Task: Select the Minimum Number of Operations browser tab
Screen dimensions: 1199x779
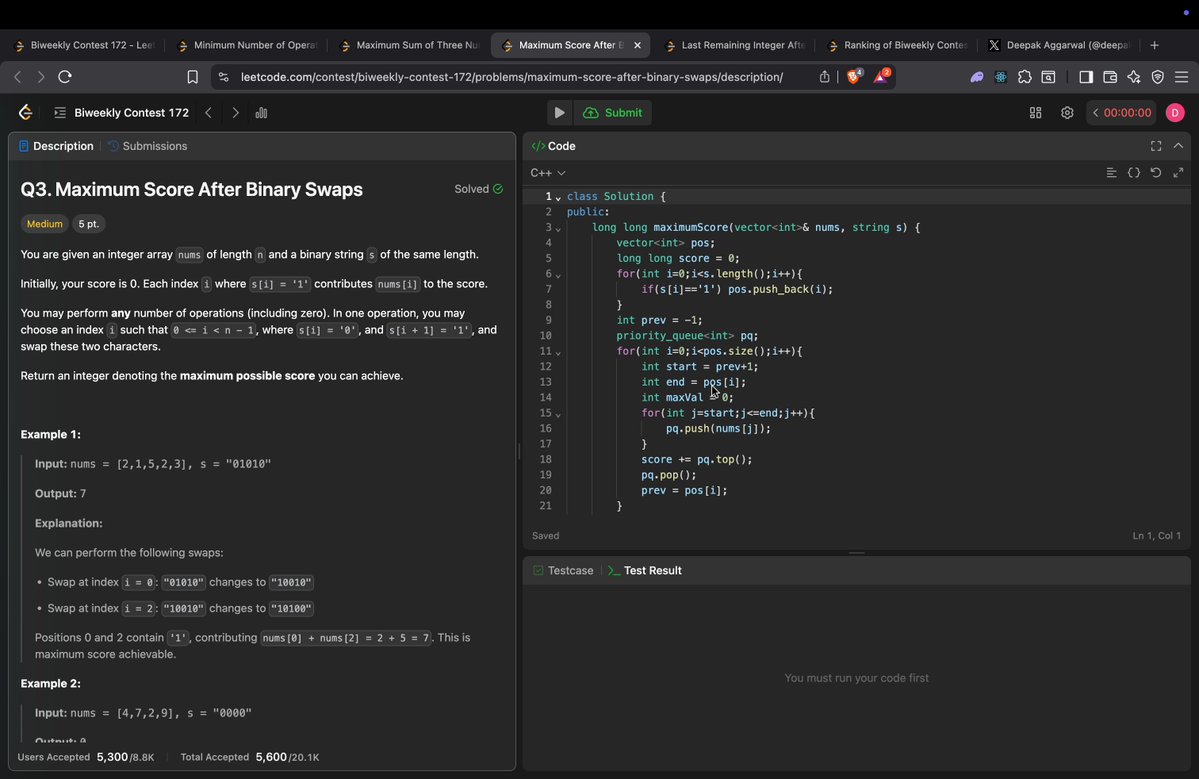Action: [248, 45]
